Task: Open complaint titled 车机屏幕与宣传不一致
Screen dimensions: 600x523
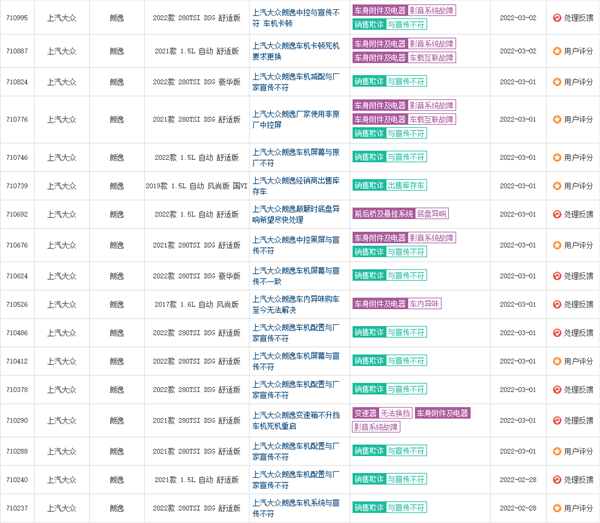Action: (296, 276)
